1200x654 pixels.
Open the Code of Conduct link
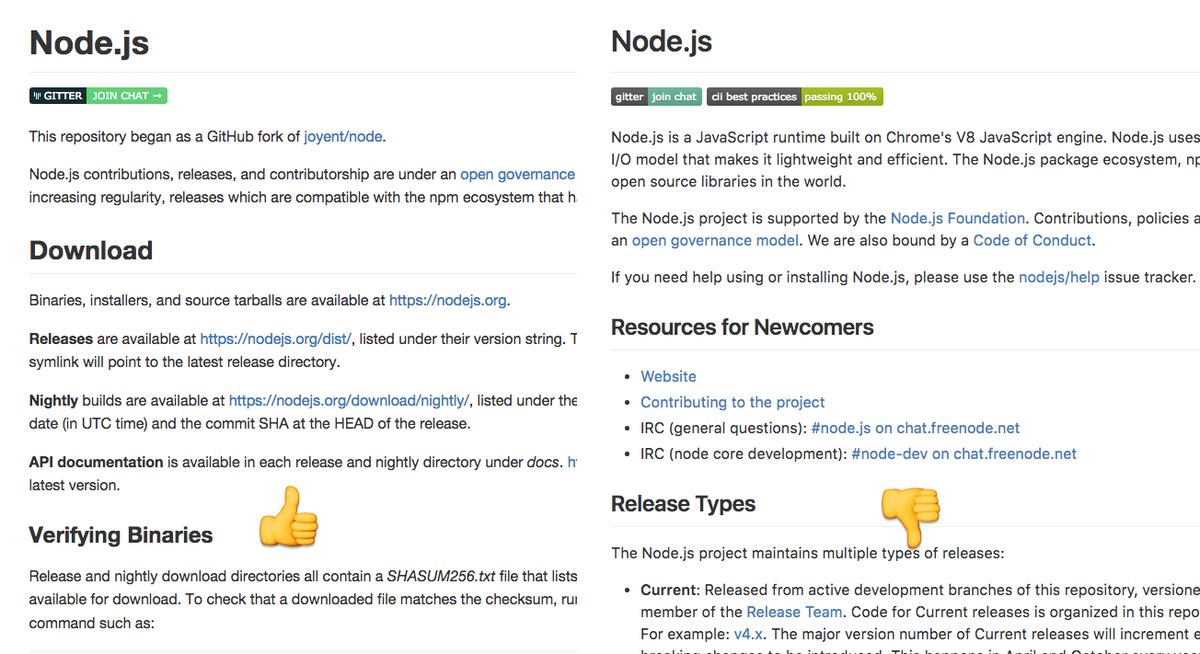(1033, 240)
